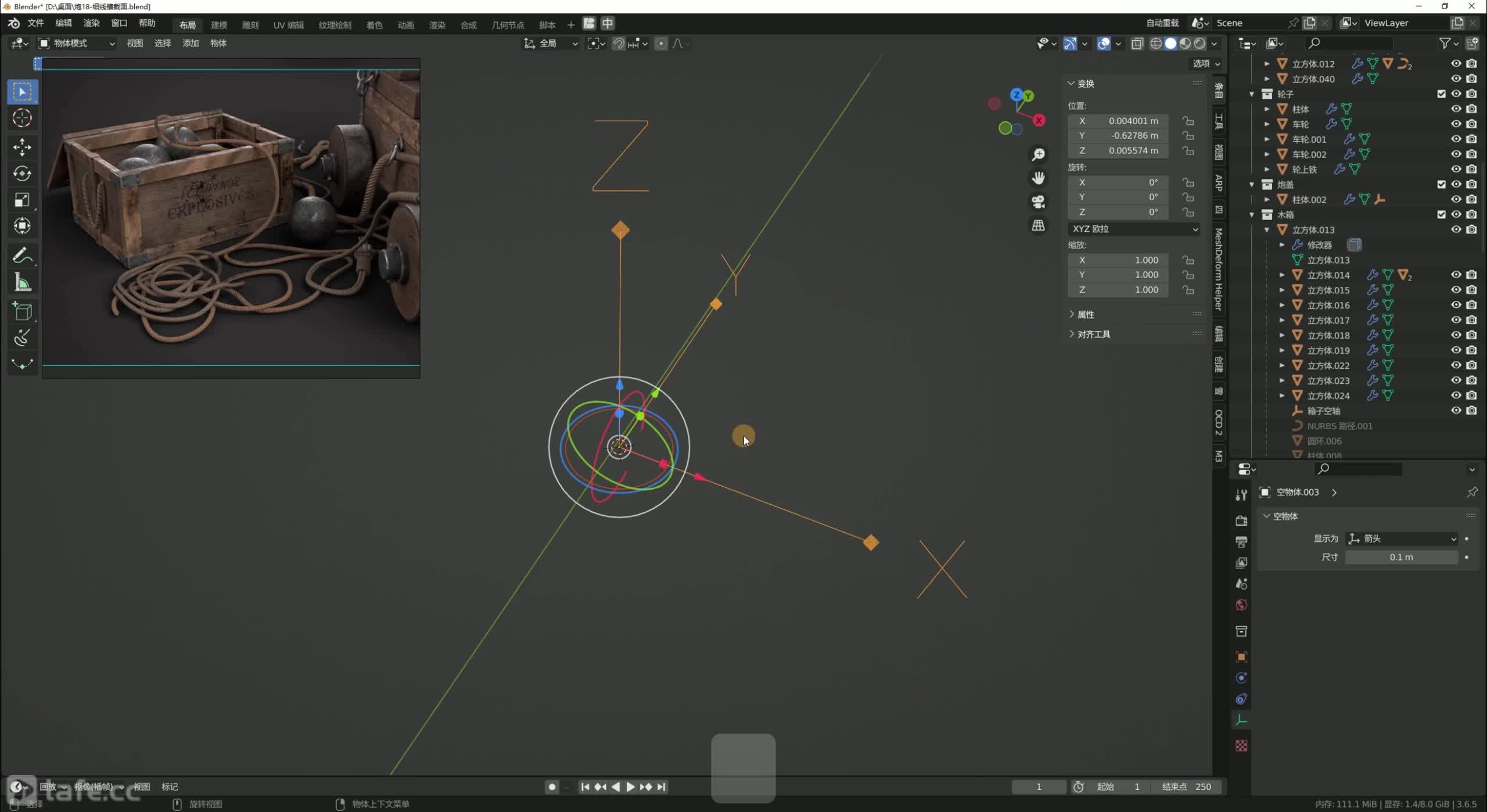Click the 结束点 250 frame field
This screenshot has height=812, width=1487.
1186,787
